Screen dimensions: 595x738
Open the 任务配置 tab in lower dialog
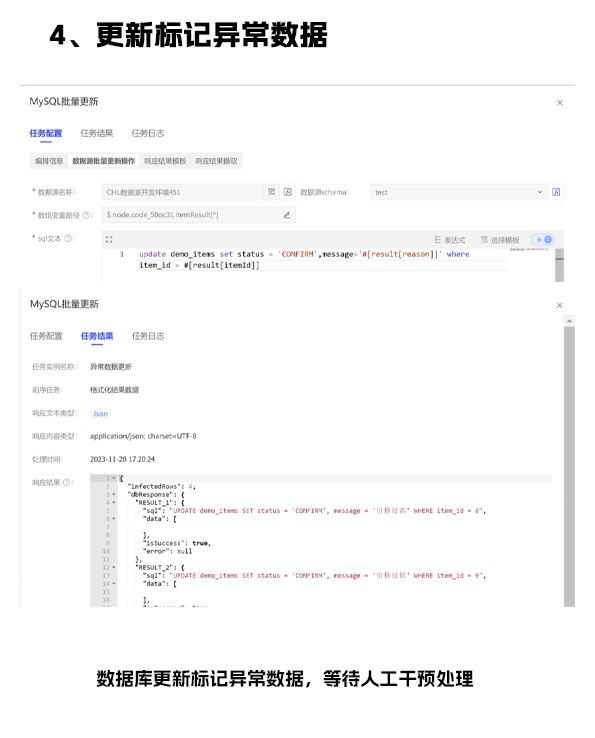tap(46, 336)
